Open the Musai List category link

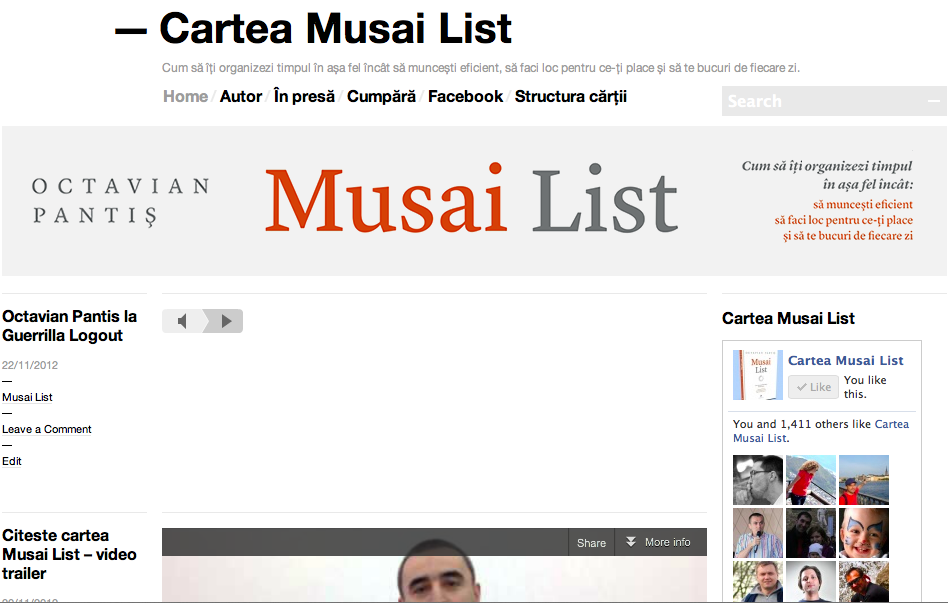[27, 397]
